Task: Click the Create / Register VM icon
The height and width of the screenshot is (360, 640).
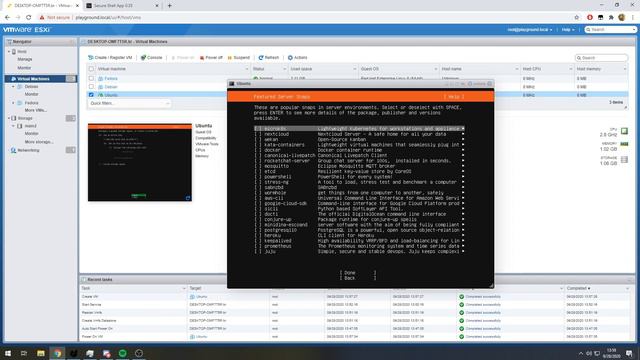Action: [91, 58]
